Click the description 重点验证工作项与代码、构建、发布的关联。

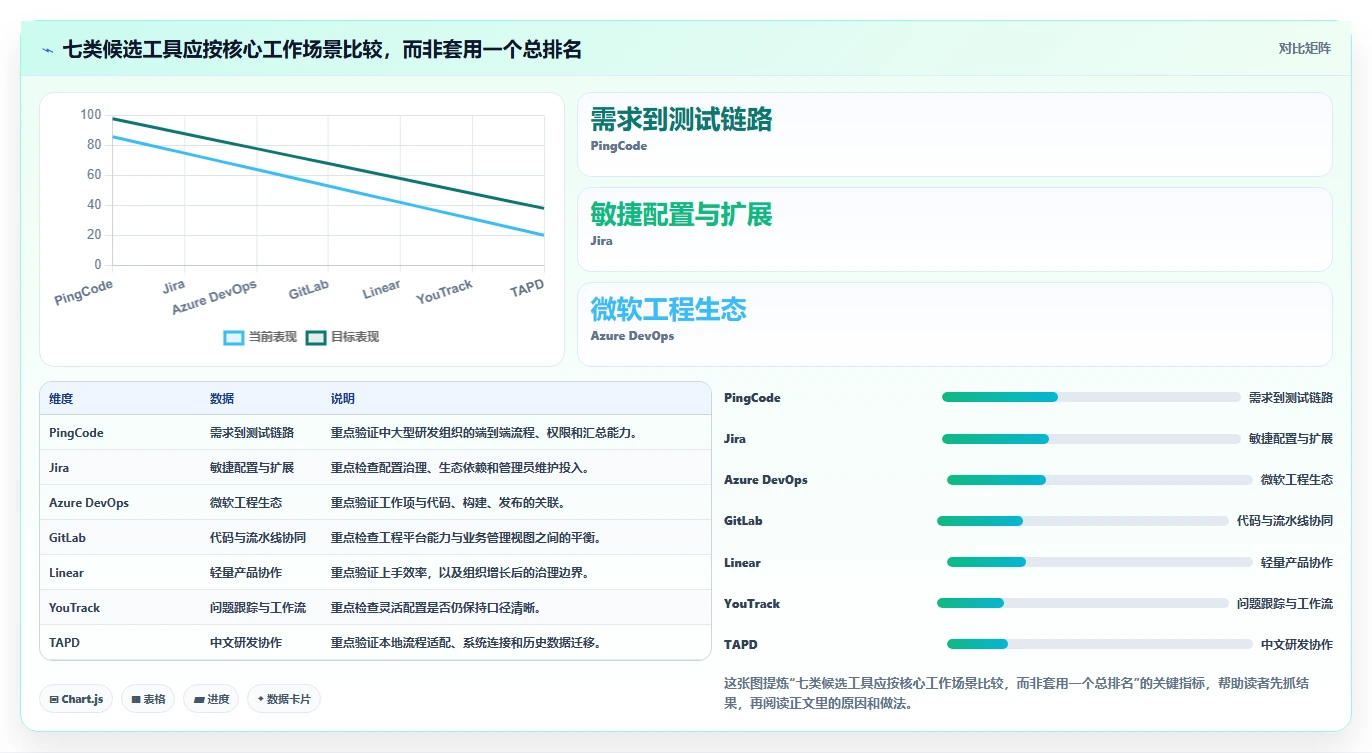(448, 503)
